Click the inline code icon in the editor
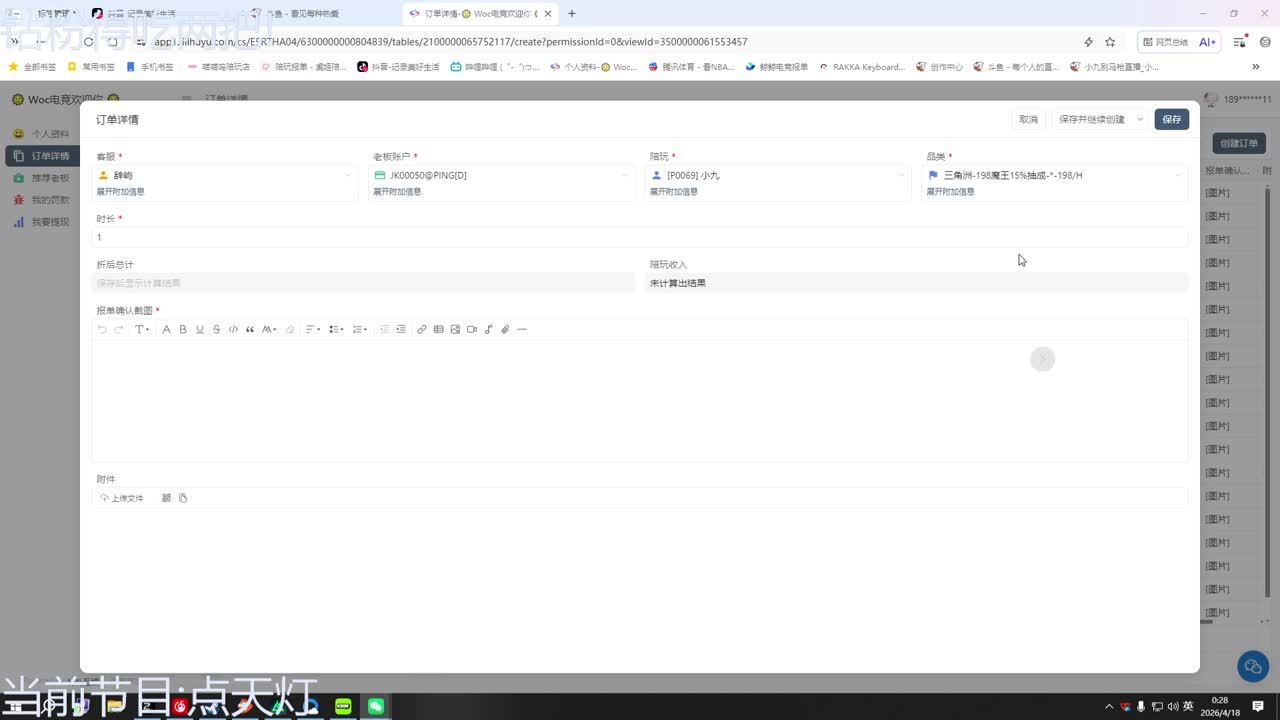The height and width of the screenshot is (720, 1280). coord(233,329)
